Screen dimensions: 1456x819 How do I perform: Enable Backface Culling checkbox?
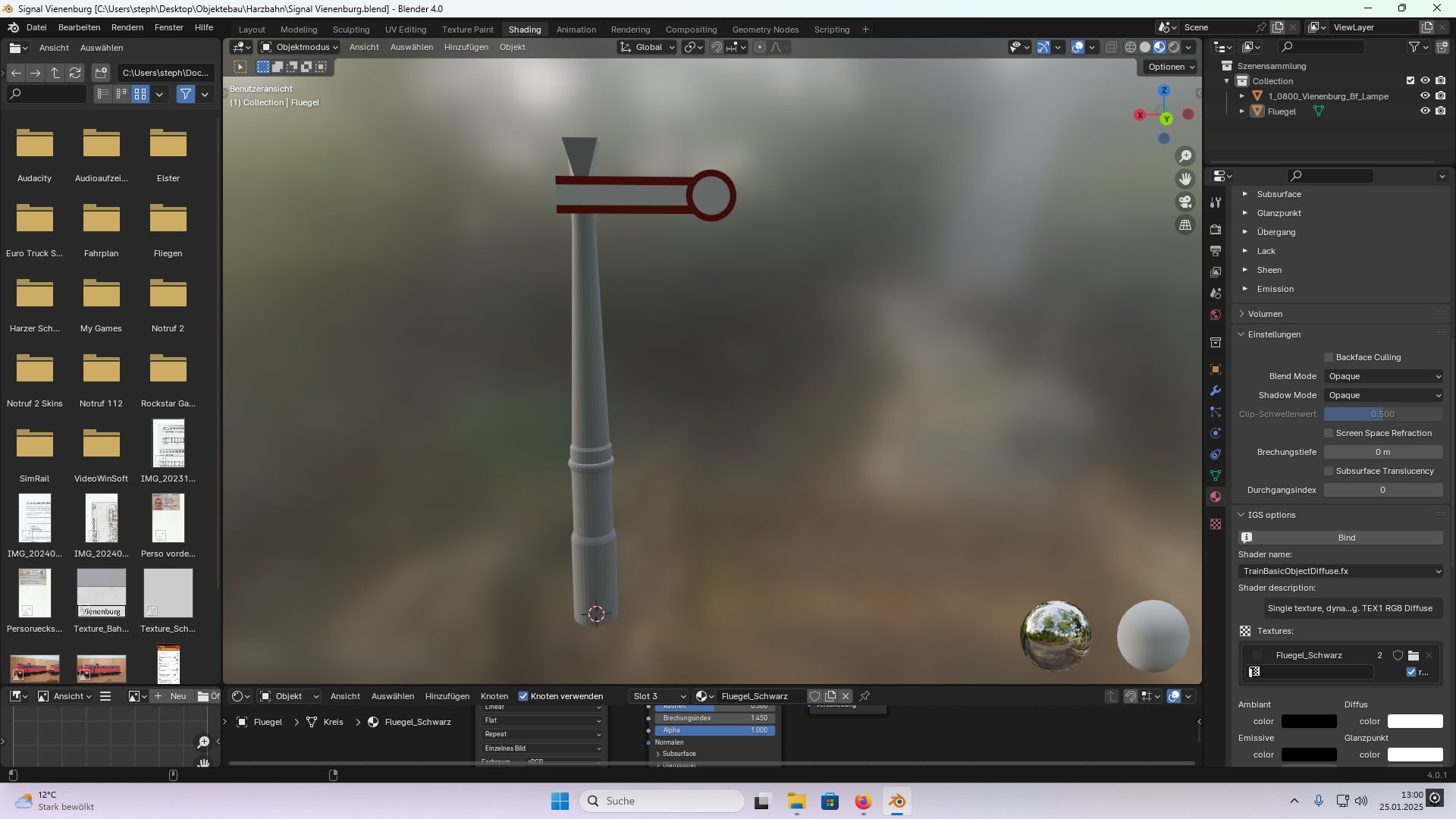click(x=1329, y=357)
